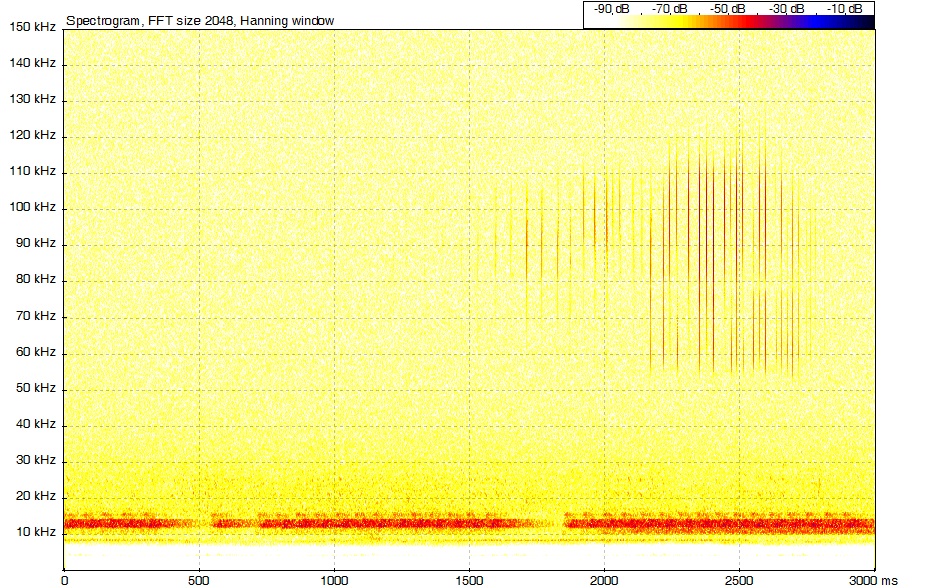Click the 2000 time axis label
This screenshot has width=938, height=588.
(604, 580)
